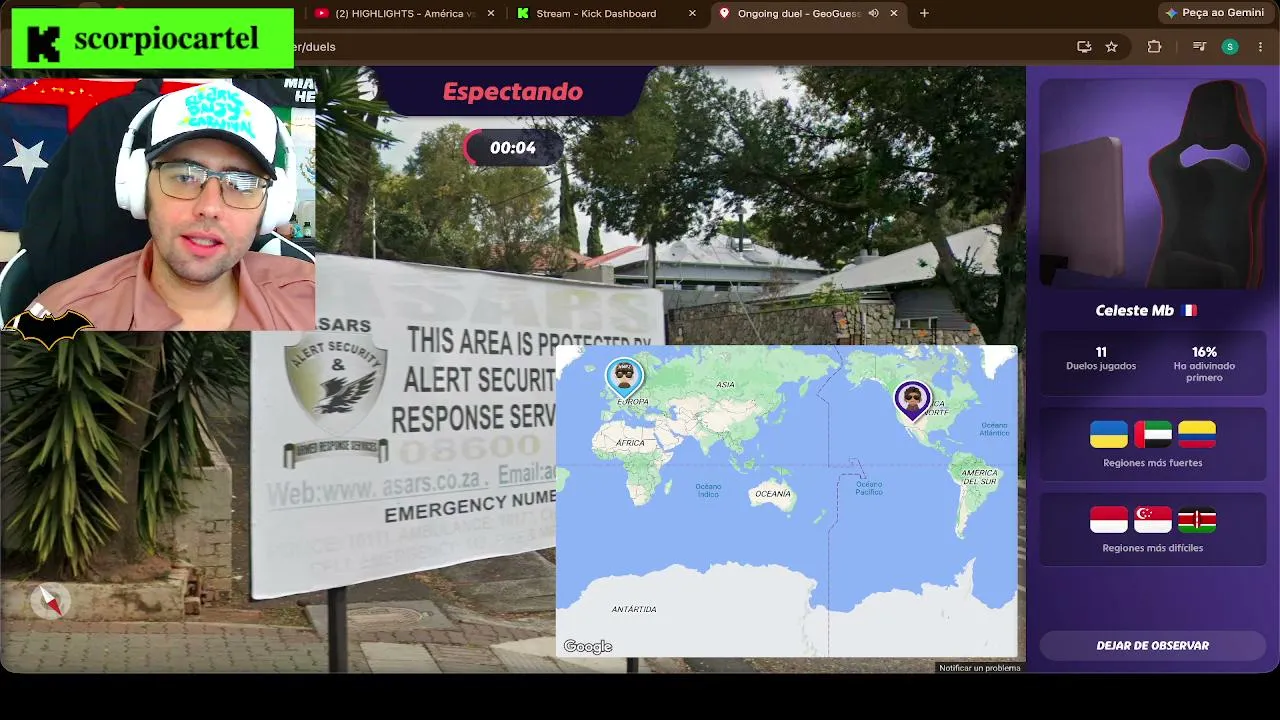Click the Singapore flag in hardest regions
Viewport: 1280px width, 720px height.
click(1153, 520)
